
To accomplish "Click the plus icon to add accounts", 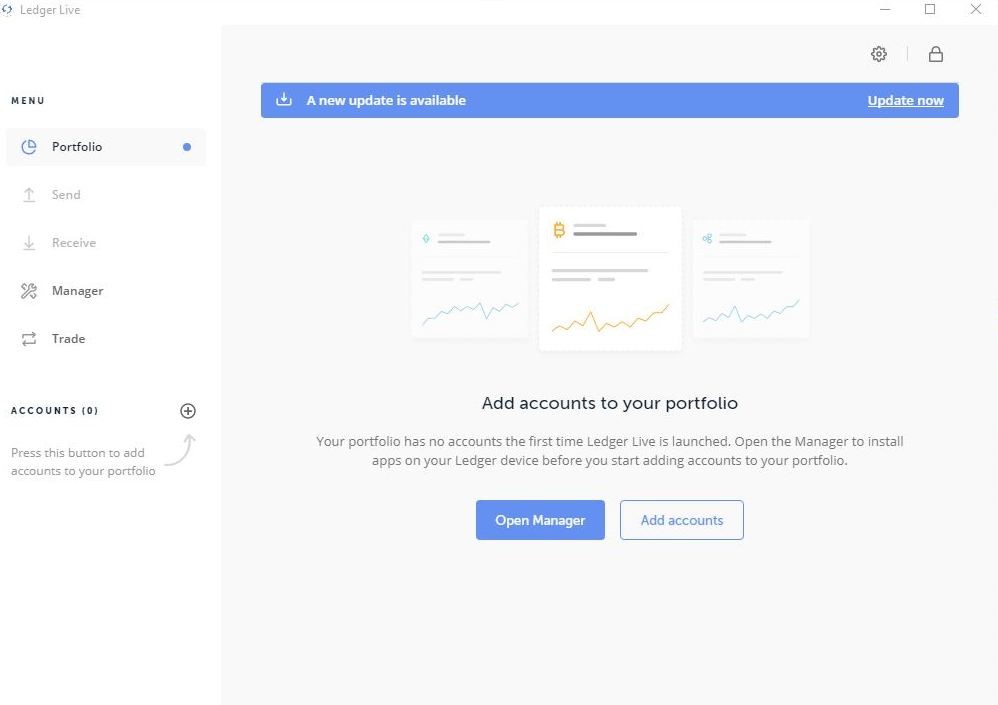I will coord(188,411).
